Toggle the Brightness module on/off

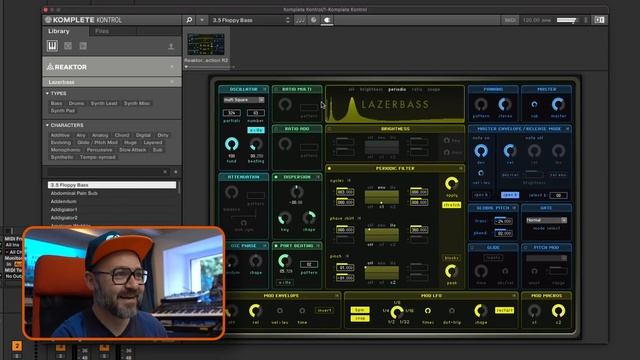329,129
